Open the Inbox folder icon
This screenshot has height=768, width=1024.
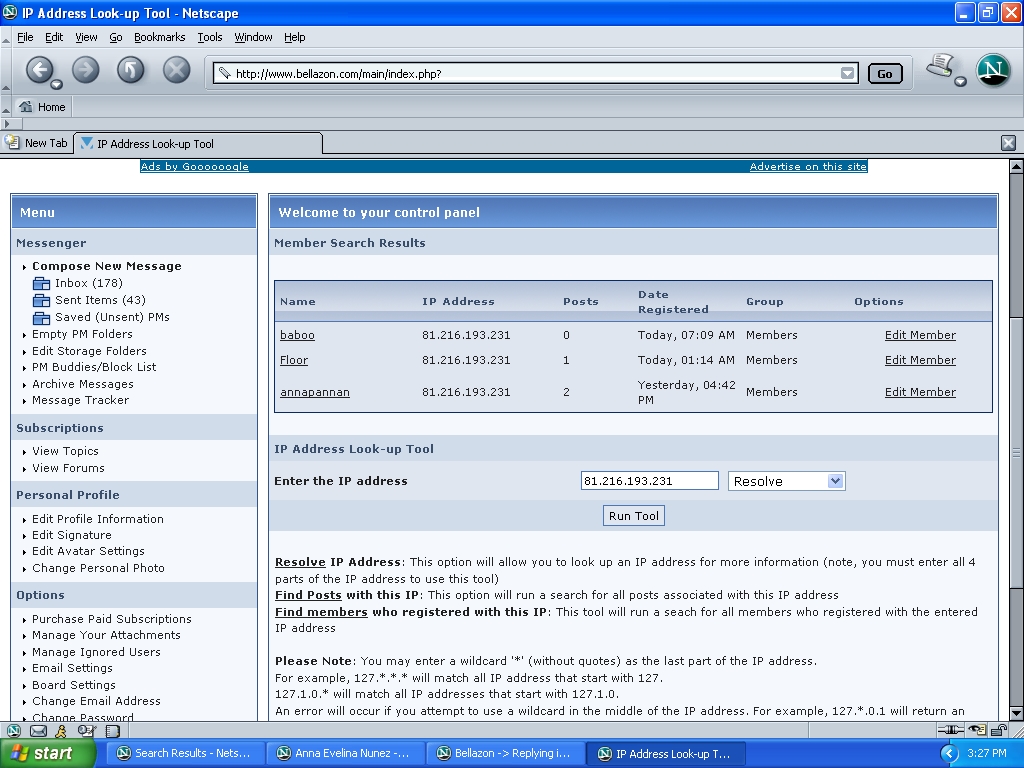pos(41,284)
